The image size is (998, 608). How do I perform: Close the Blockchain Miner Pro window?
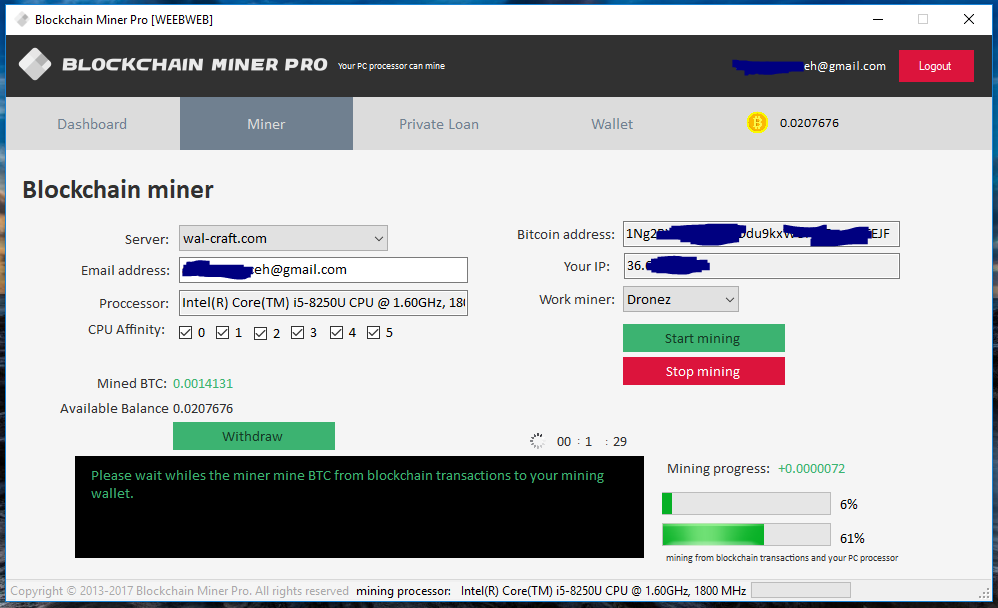pos(969,20)
